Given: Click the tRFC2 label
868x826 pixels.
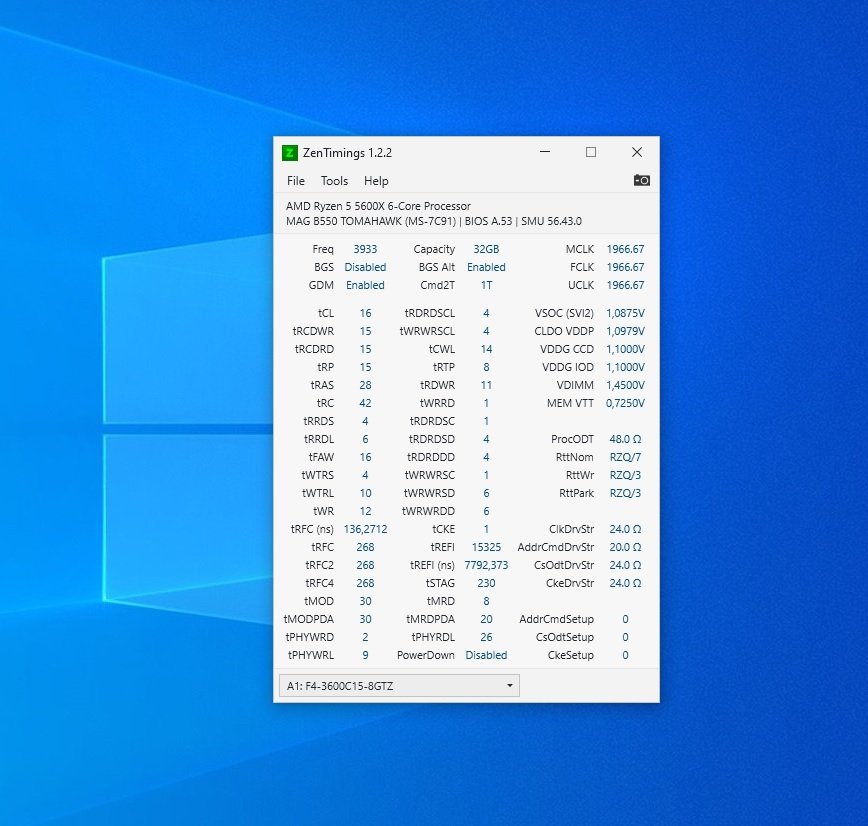Looking at the screenshot, I should point(319,565).
